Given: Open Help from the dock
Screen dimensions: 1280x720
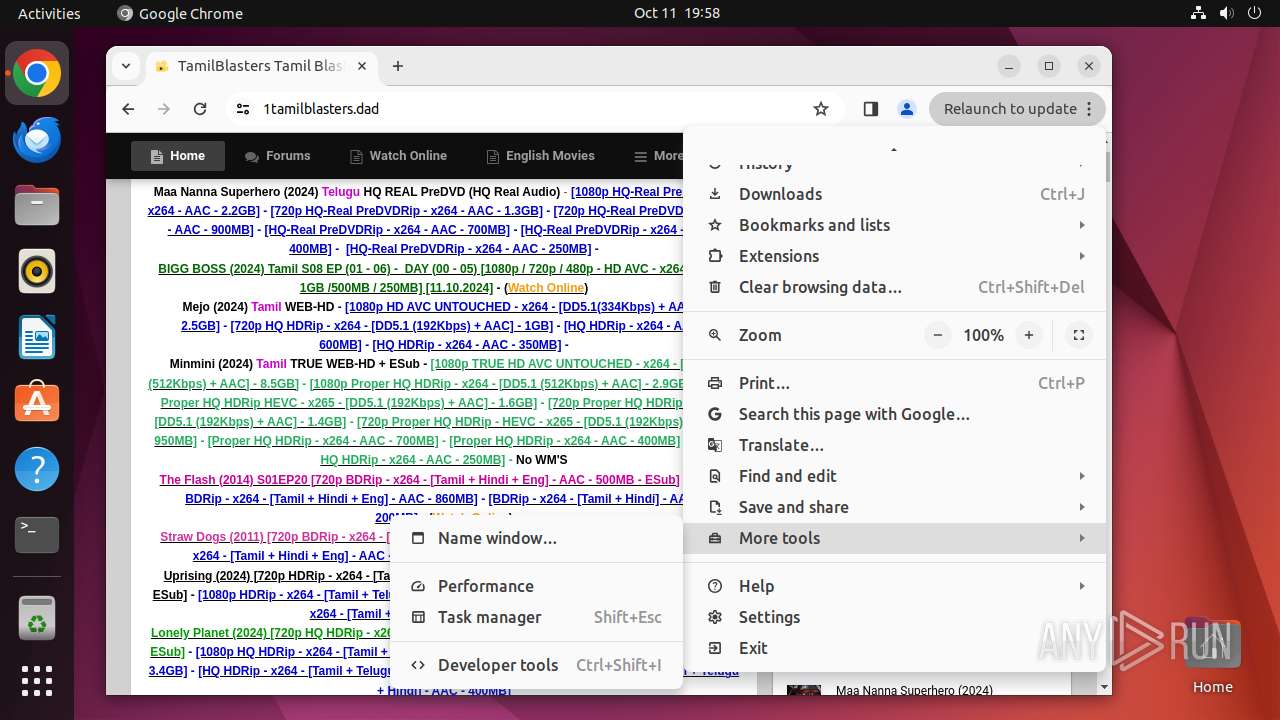Looking at the screenshot, I should 37,469.
